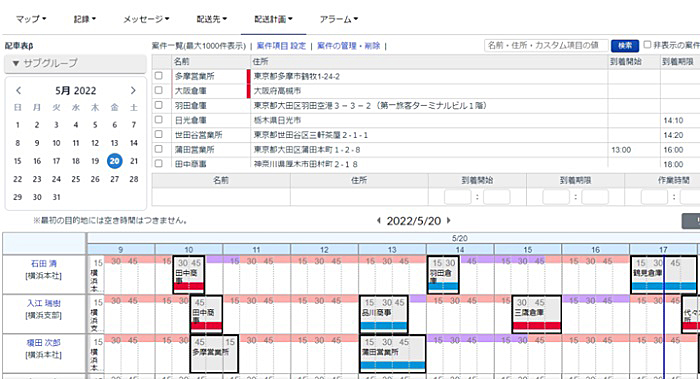Select calendar date 1
This screenshot has width=700, height=379.
pyautogui.click(x=17, y=125)
